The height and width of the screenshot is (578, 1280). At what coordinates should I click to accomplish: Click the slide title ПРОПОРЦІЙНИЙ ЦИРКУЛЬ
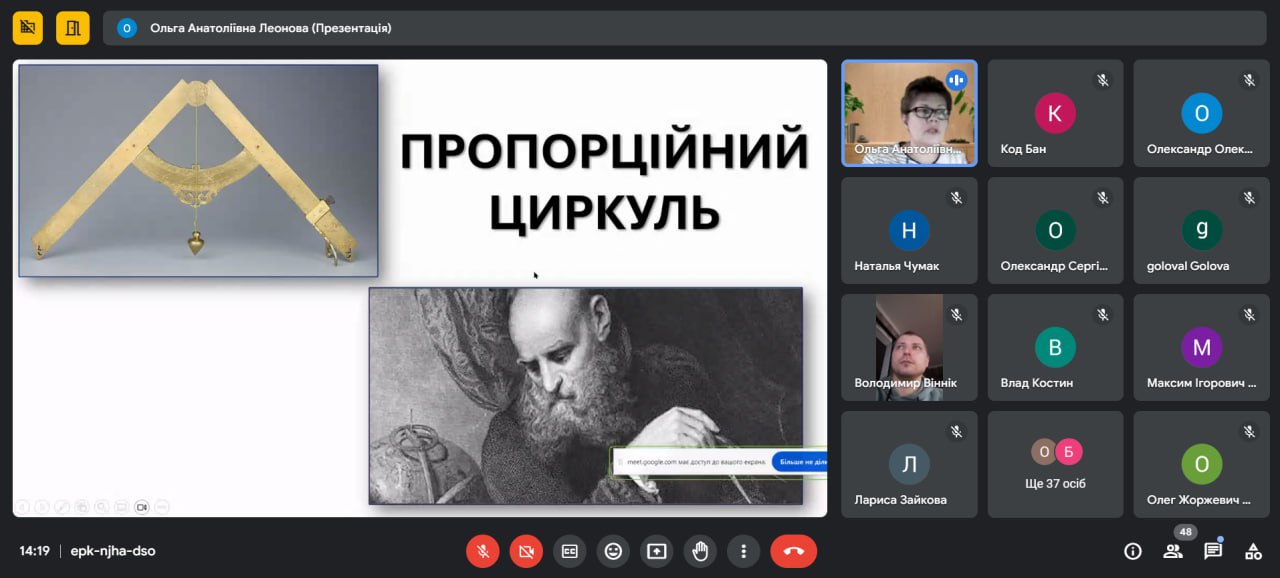605,181
